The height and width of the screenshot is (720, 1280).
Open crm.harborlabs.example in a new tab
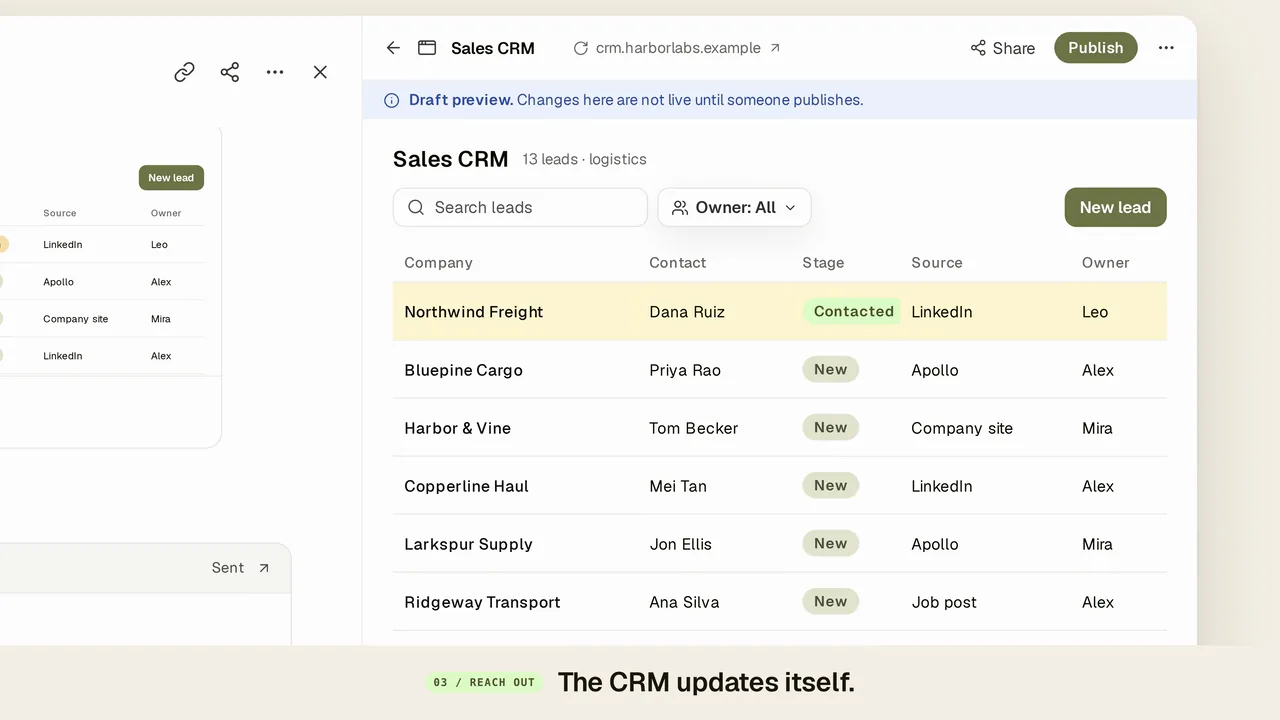(x=775, y=48)
